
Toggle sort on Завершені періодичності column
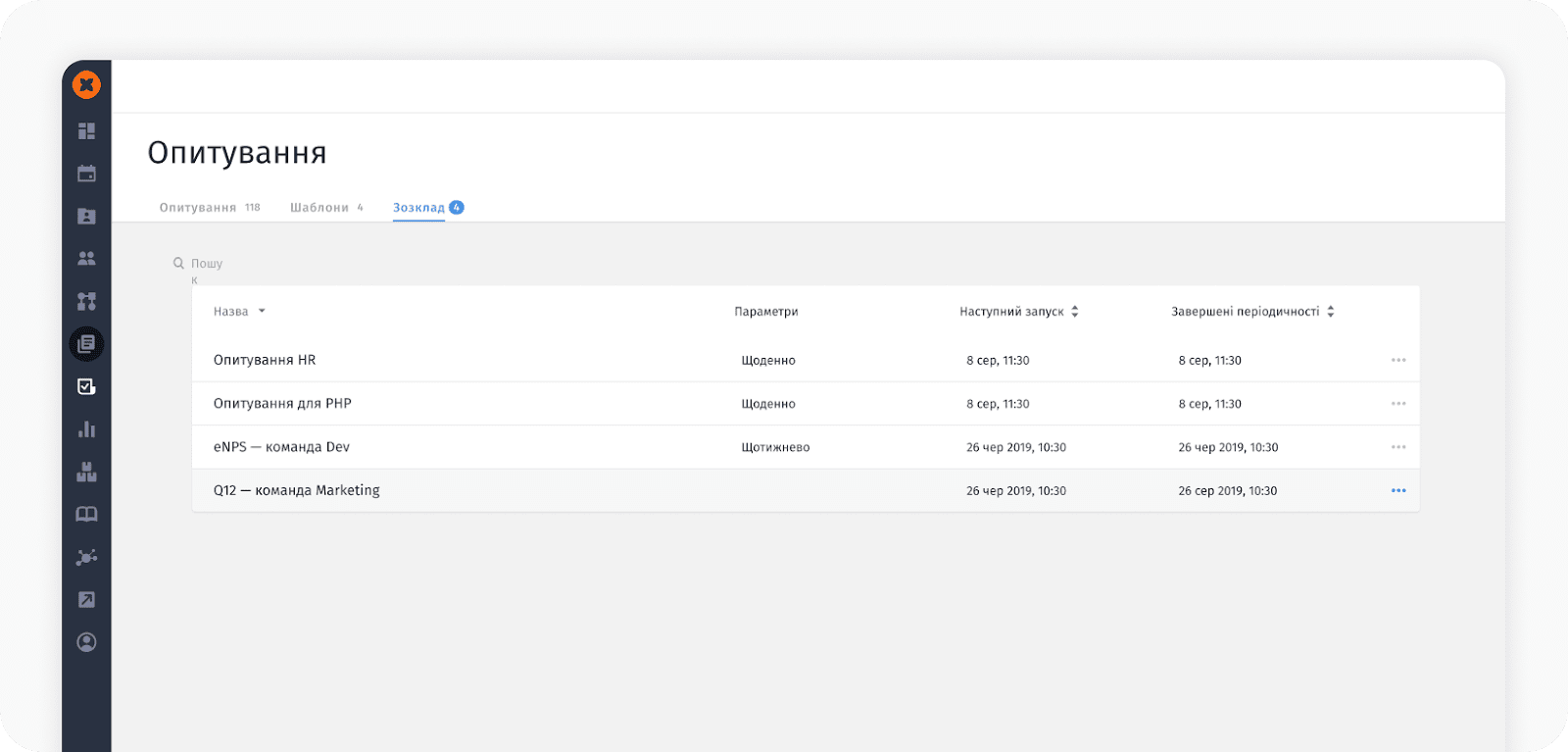tap(1330, 312)
